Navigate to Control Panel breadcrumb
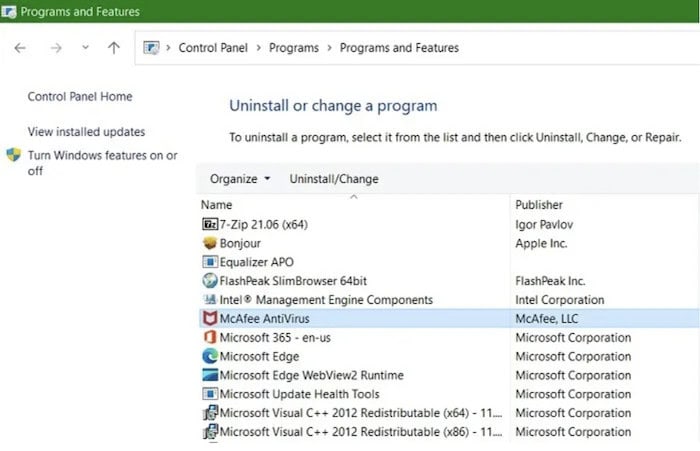 213,47
